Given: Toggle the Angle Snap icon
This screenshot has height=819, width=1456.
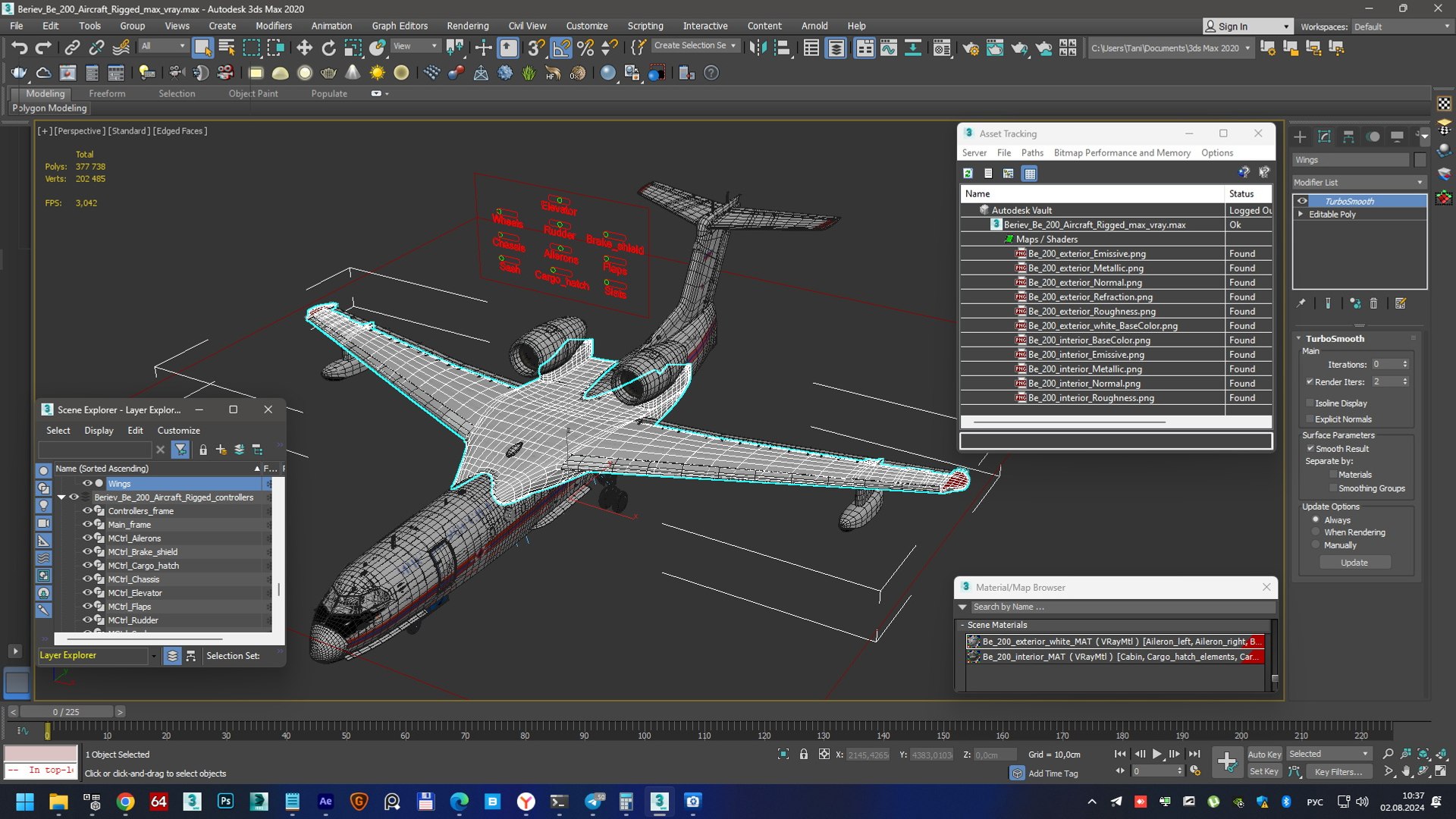Looking at the screenshot, I should [561, 48].
